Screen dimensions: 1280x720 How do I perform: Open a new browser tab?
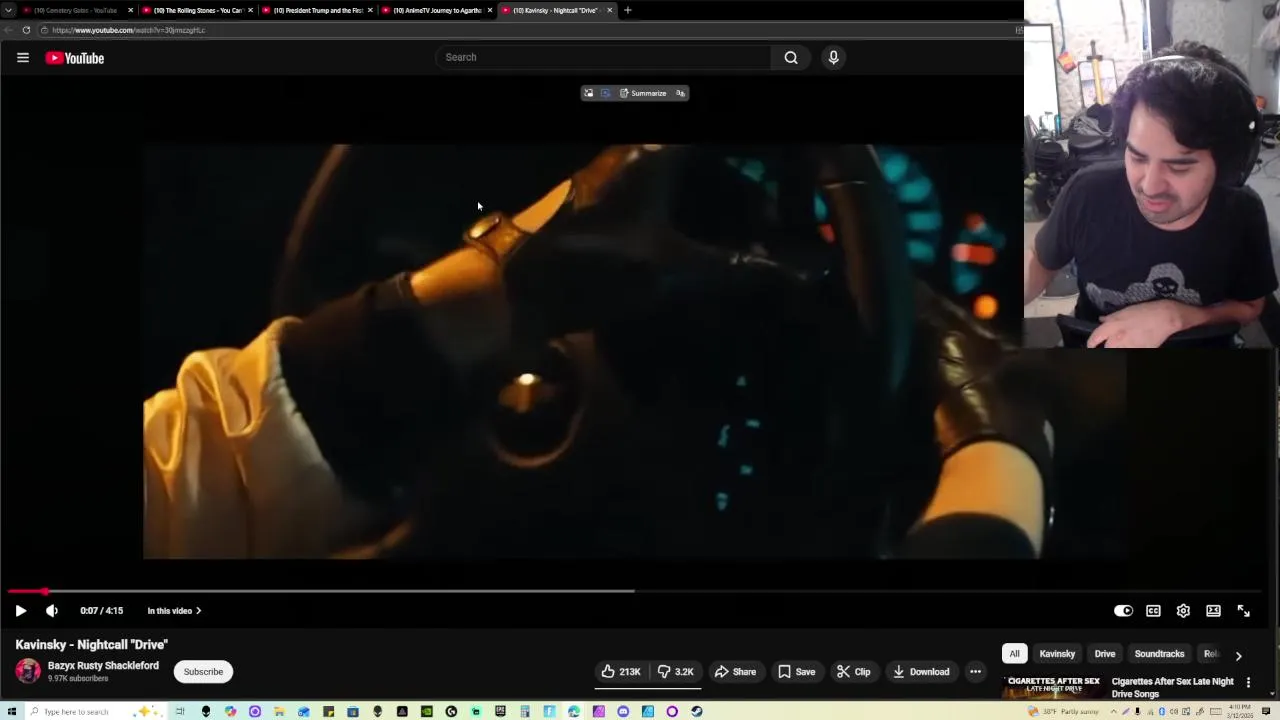click(x=627, y=10)
